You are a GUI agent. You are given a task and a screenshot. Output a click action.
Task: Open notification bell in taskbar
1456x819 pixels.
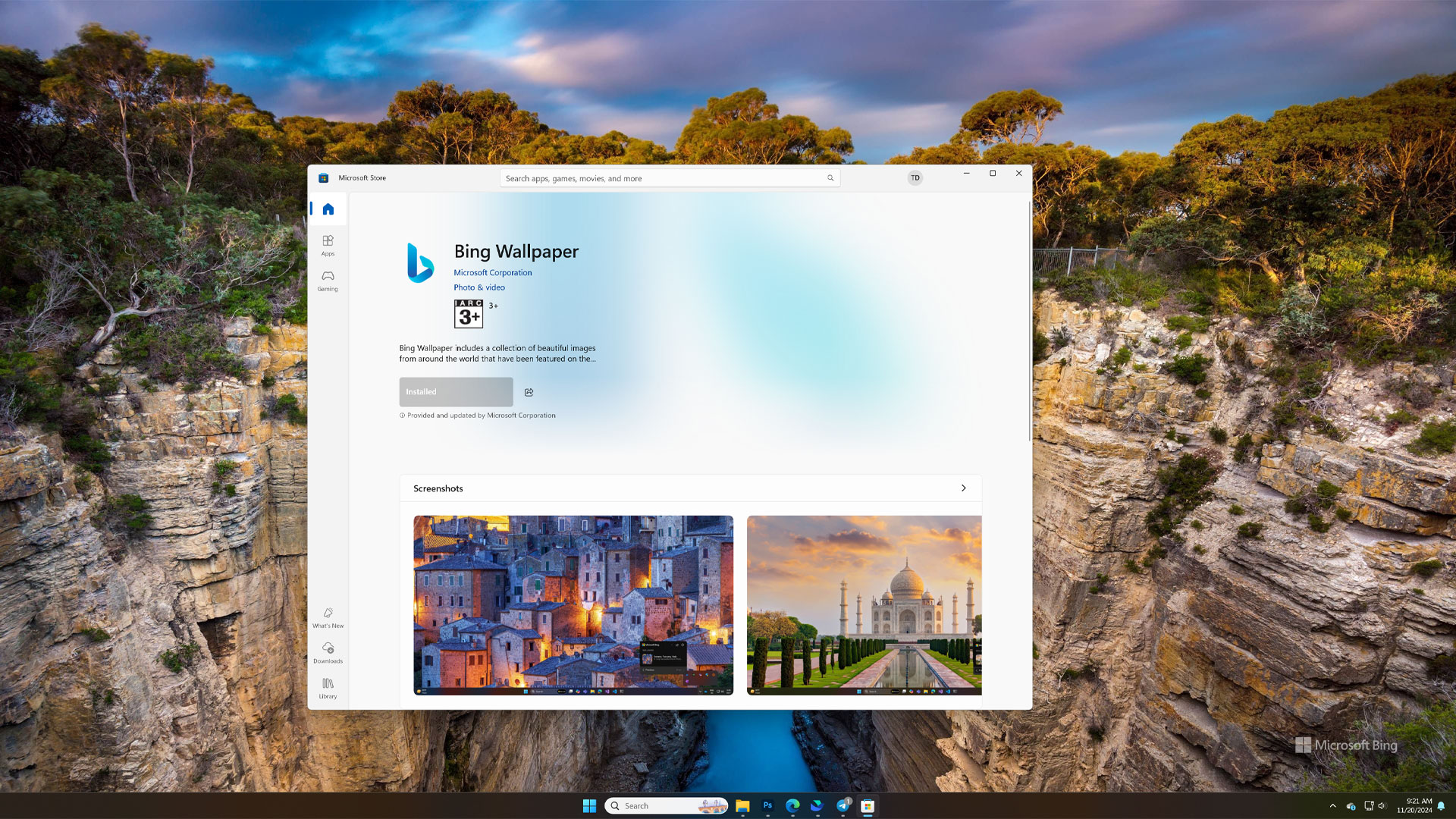click(x=1441, y=806)
